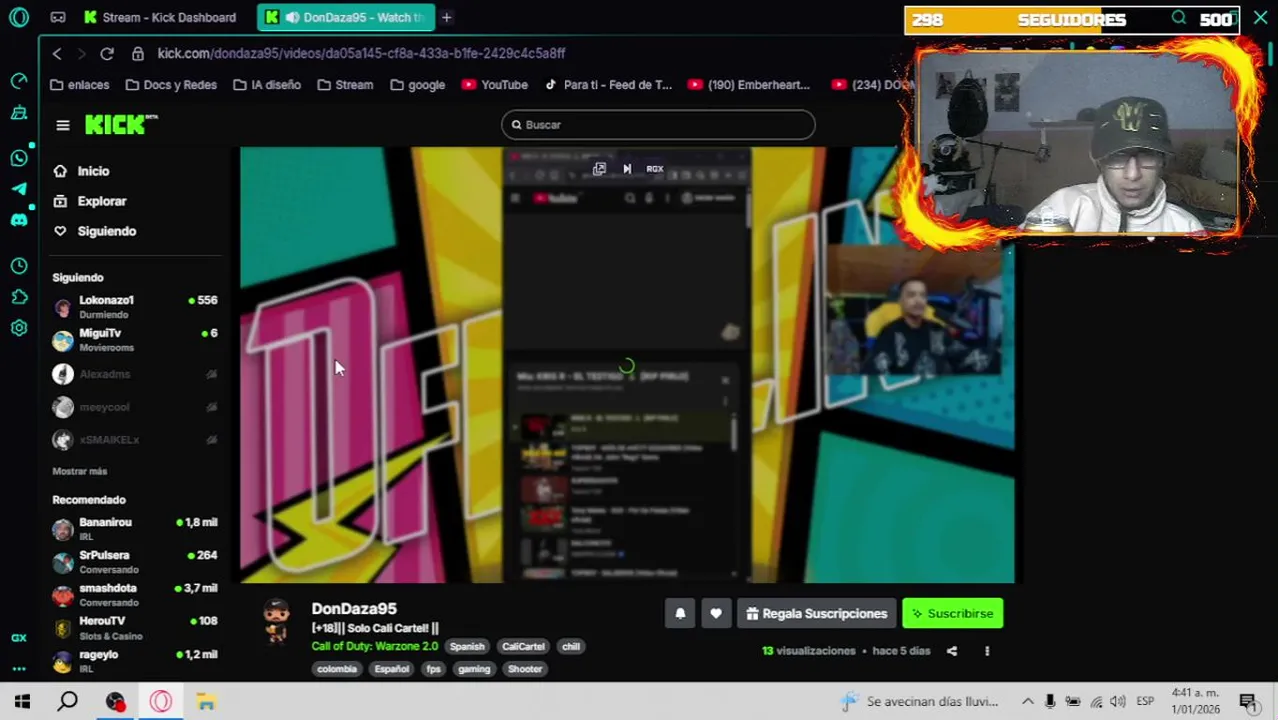
Task: Open recommended channel rageylo
Action: 135,661
